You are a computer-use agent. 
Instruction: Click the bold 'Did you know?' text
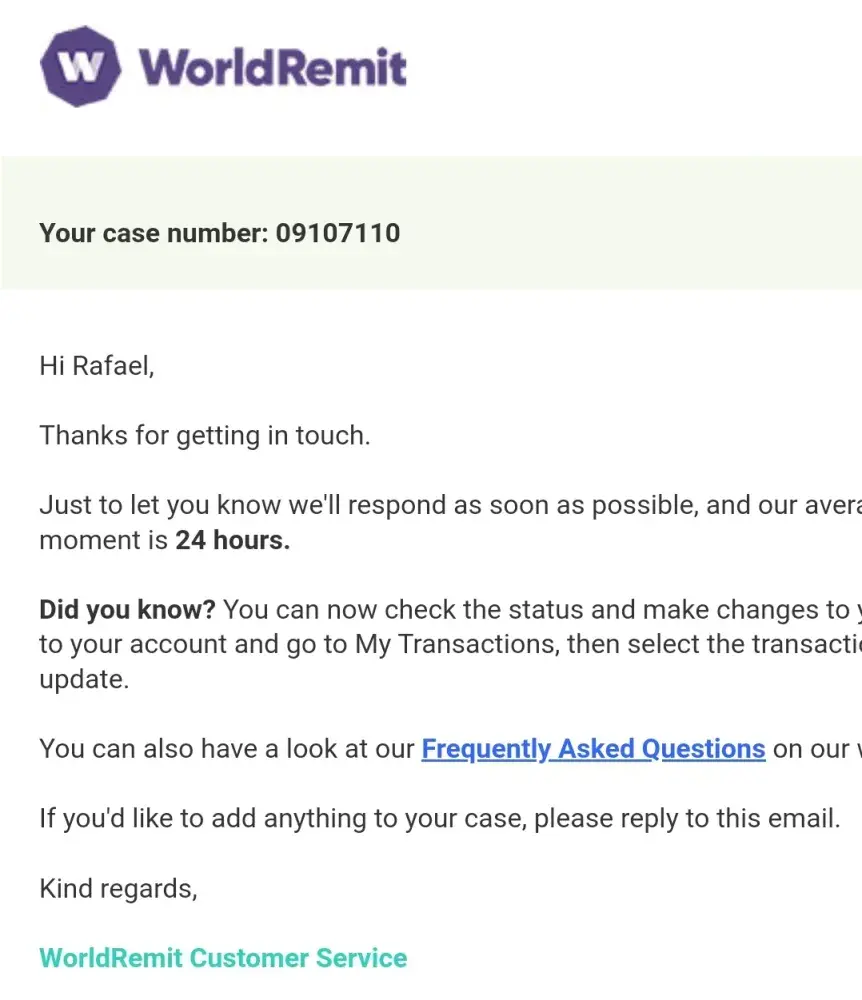click(128, 610)
